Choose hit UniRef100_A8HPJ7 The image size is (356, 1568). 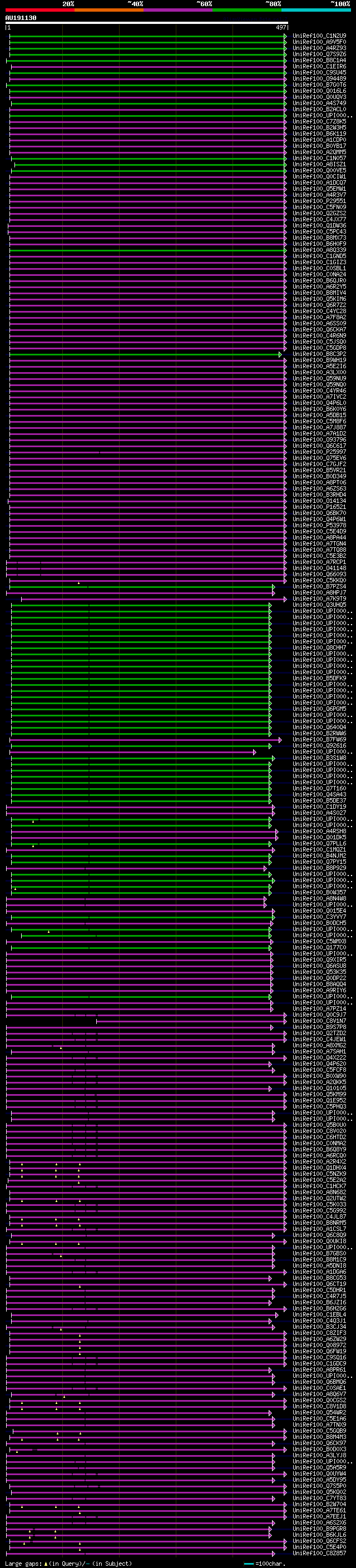pos(319,593)
